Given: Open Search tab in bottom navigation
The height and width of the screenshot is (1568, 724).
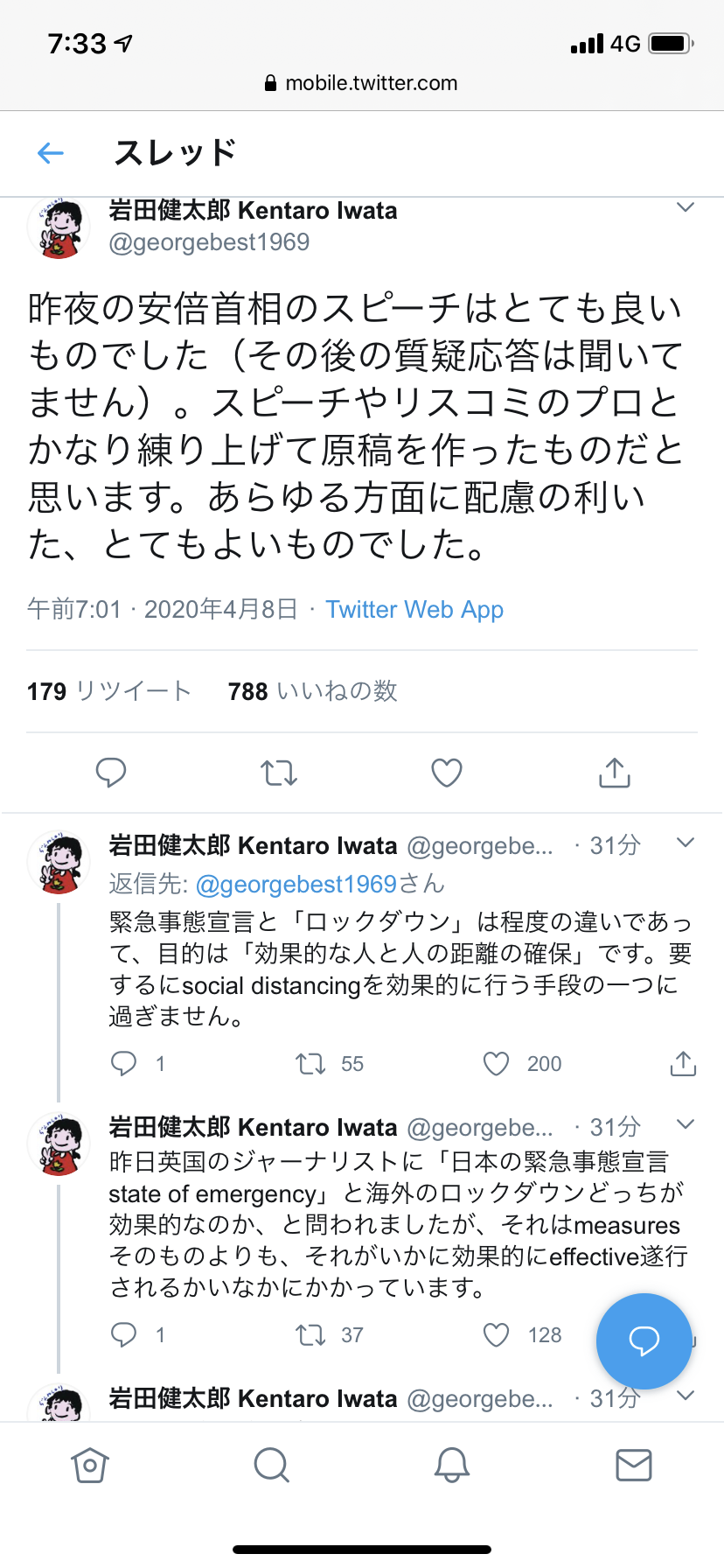Looking at the screenshot, I should [x=271, y=1465].
